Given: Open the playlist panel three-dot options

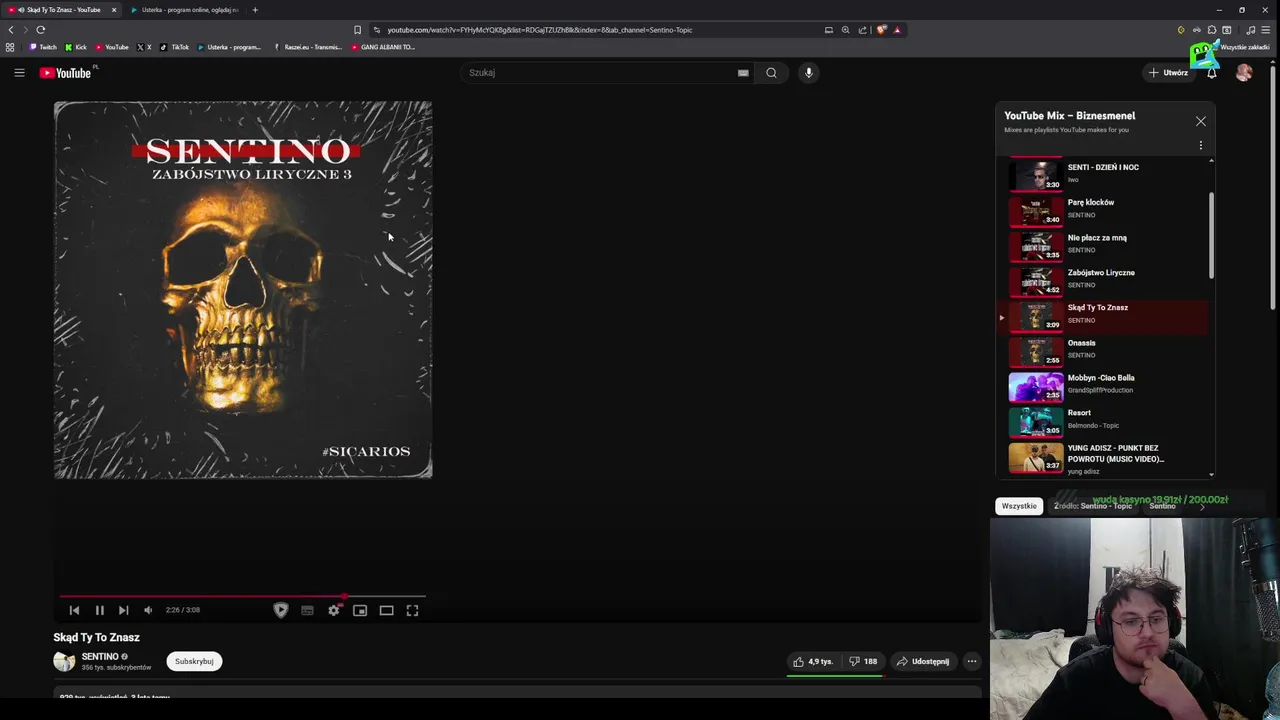Looking at the screenshot, I should tap(1201, 146).
